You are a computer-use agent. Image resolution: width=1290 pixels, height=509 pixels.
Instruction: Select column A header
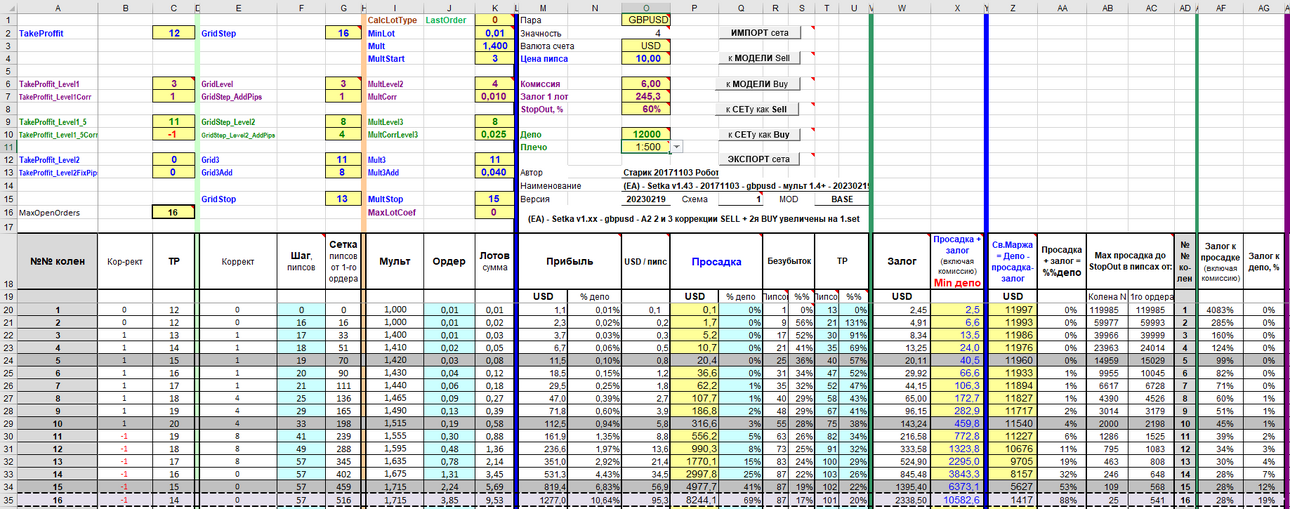[x=55, y=7]
